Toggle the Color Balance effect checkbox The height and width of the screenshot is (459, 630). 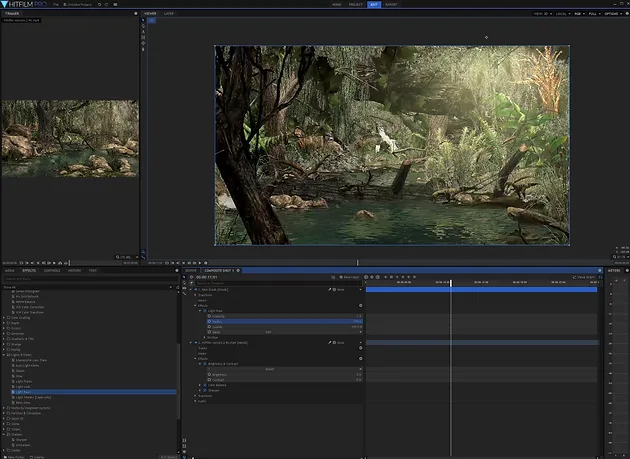(205, 385)
